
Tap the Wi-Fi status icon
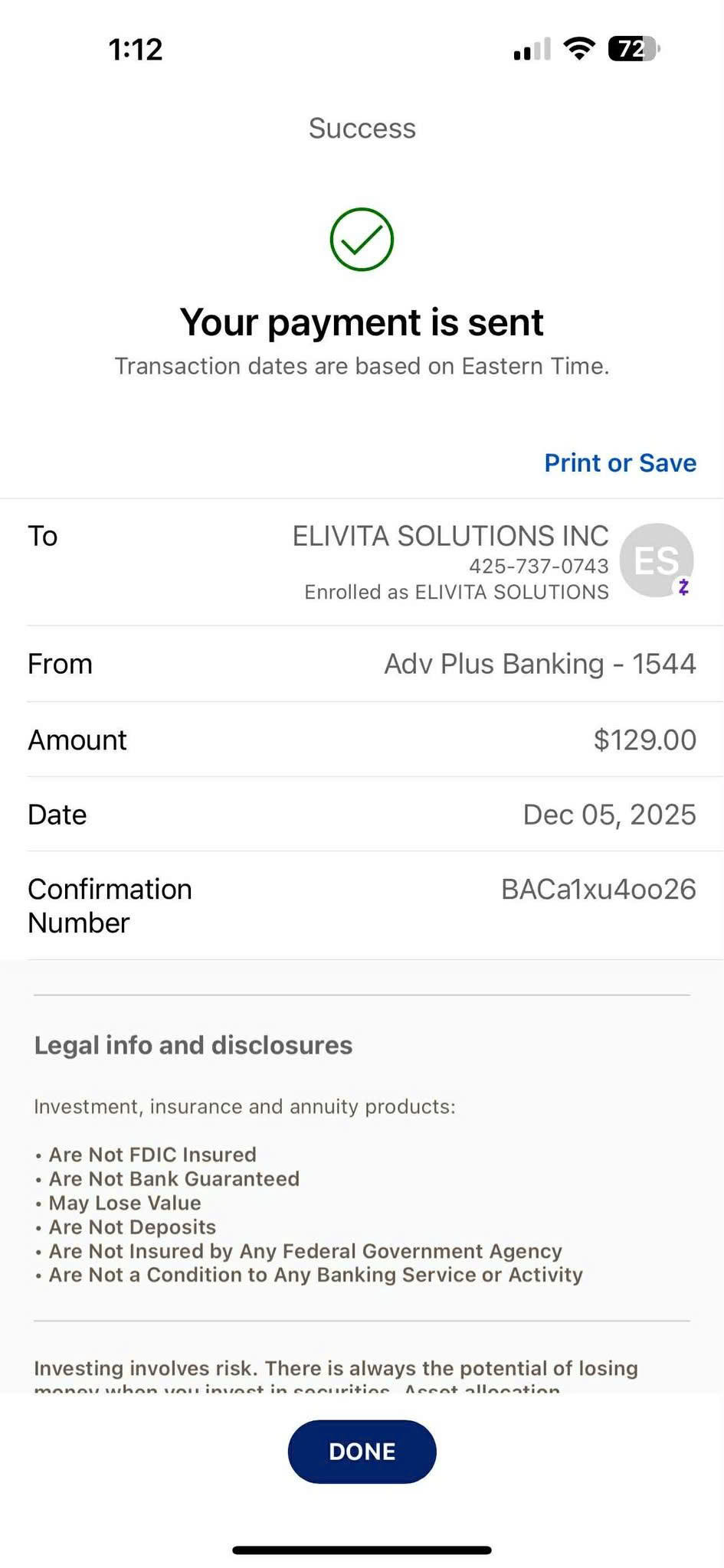[579, 49]
